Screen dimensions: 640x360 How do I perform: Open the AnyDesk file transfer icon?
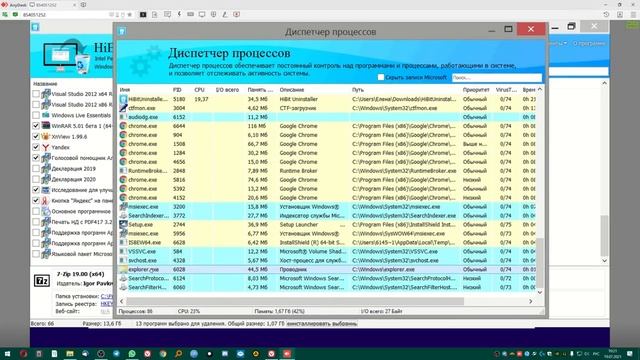[x=155, y=14]
